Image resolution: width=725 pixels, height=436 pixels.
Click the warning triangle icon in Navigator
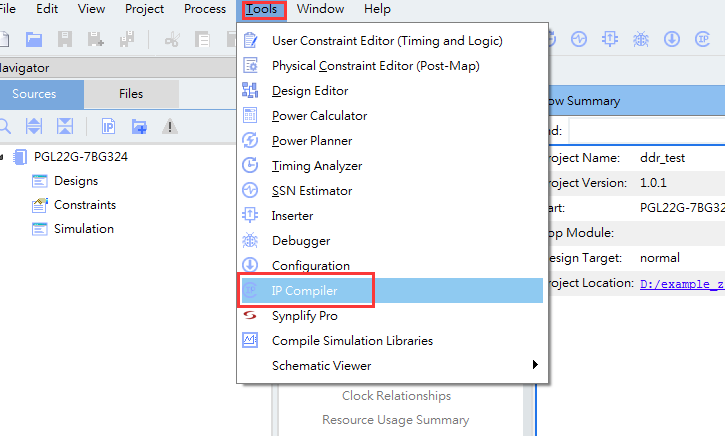[x=170, y=126]
